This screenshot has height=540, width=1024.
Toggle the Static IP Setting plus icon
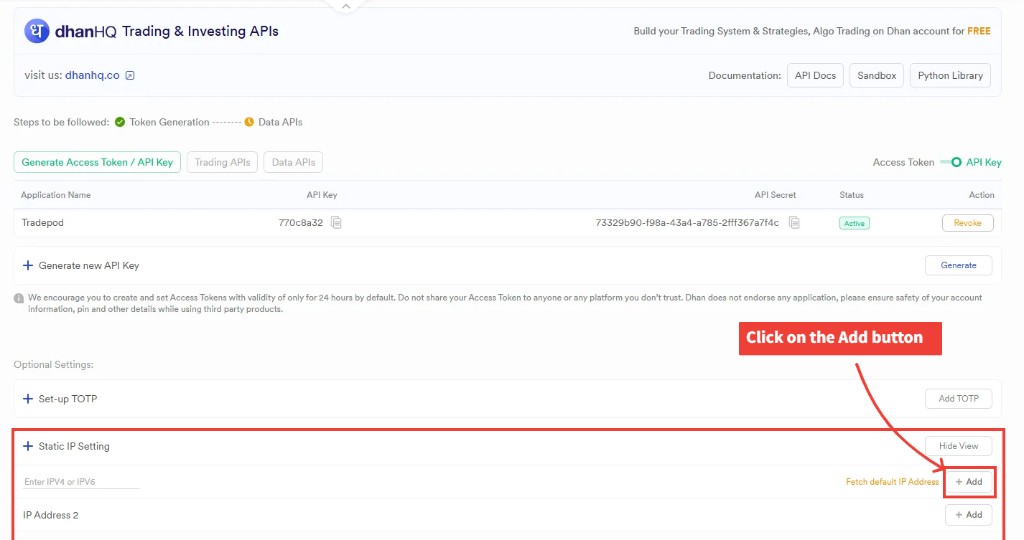tap(27, 447)
